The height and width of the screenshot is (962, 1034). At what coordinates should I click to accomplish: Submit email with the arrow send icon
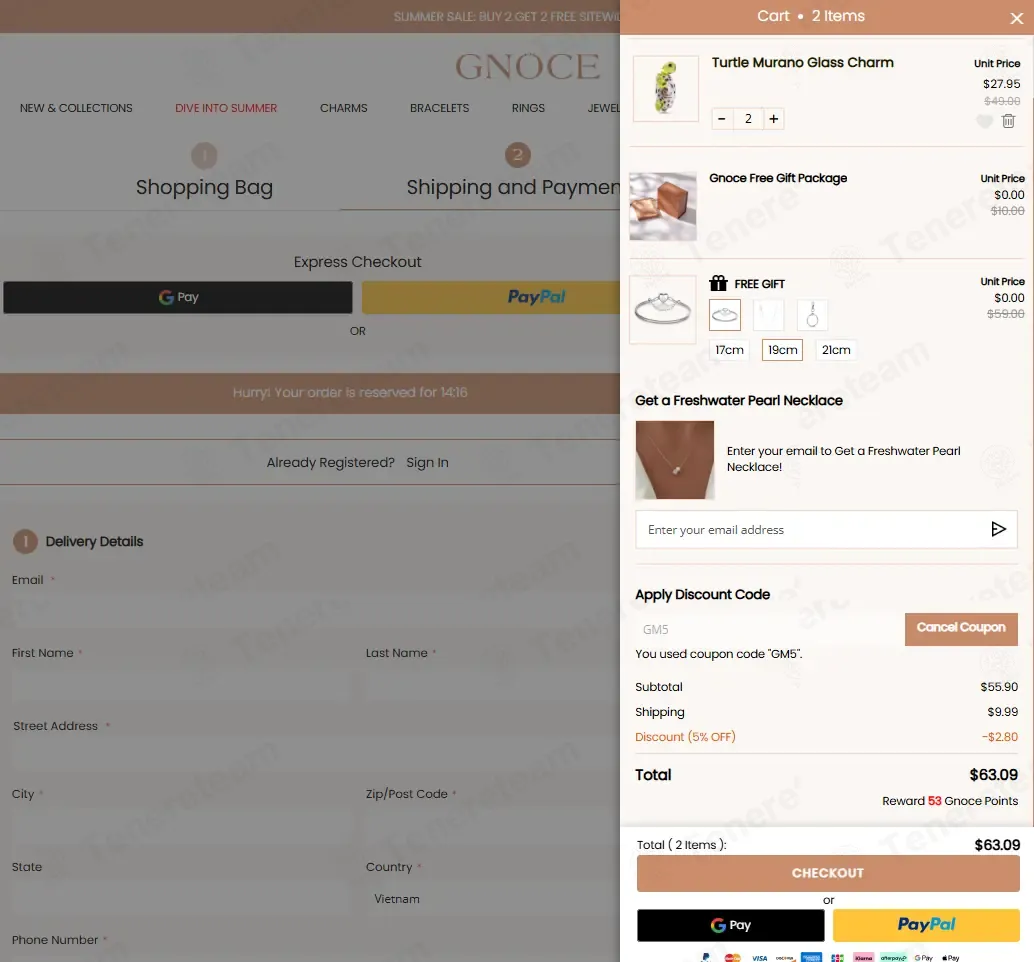tap(998, 529)
